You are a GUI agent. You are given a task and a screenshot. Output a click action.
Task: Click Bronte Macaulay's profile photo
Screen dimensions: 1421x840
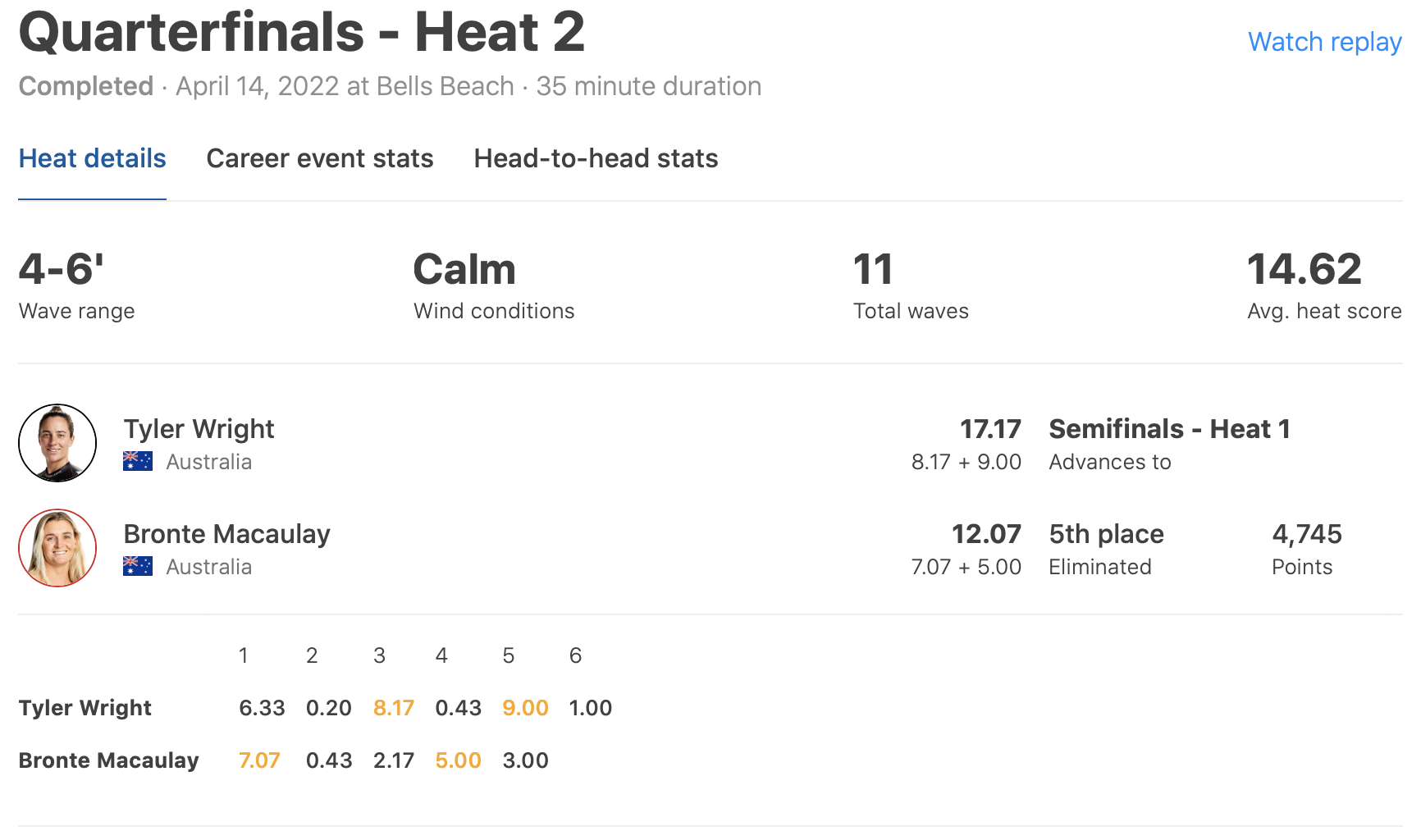pyautogui.click(x=57, y=548)
